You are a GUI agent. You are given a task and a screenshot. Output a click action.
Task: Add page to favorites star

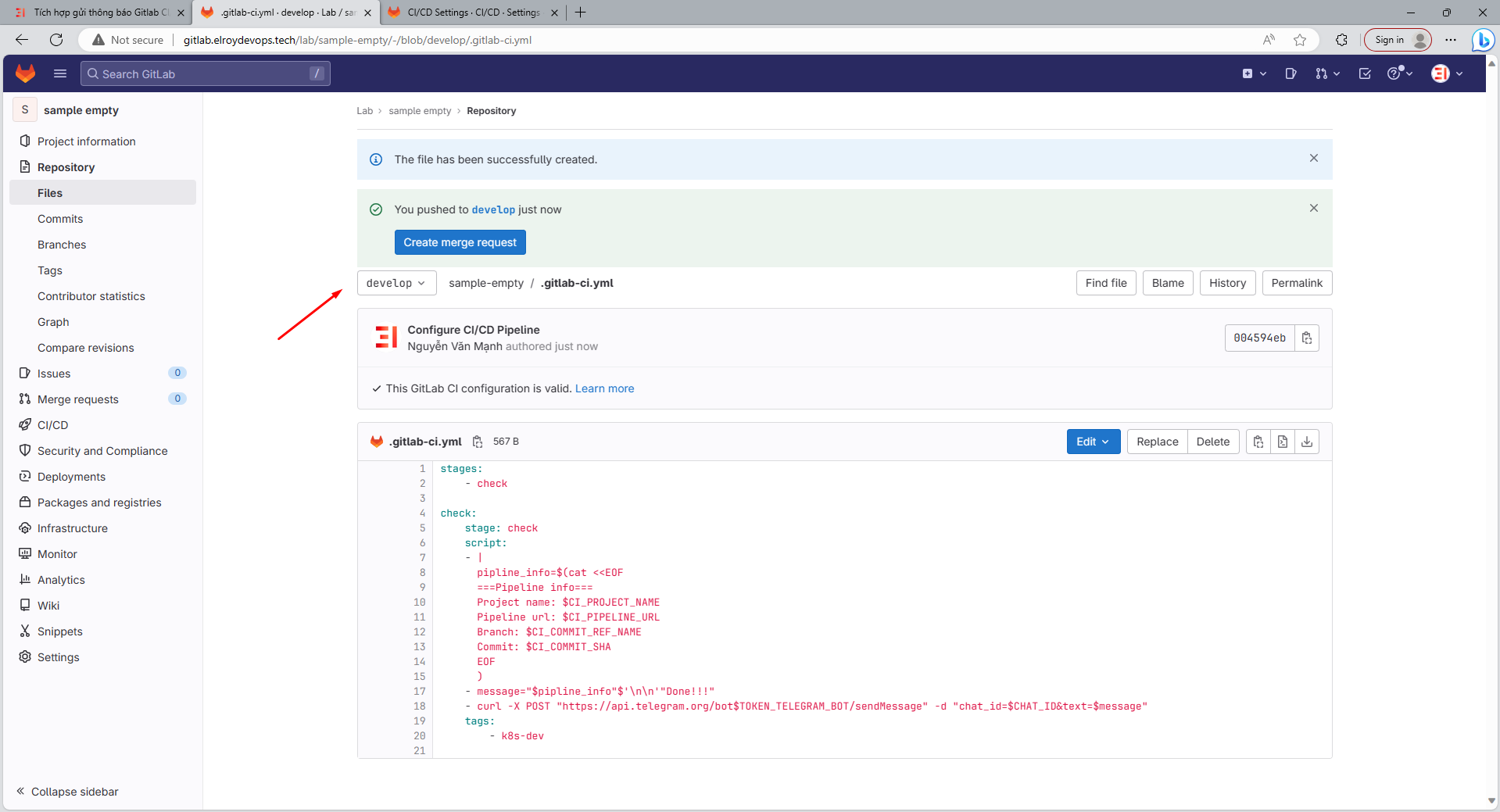[x=1300, y=40]
